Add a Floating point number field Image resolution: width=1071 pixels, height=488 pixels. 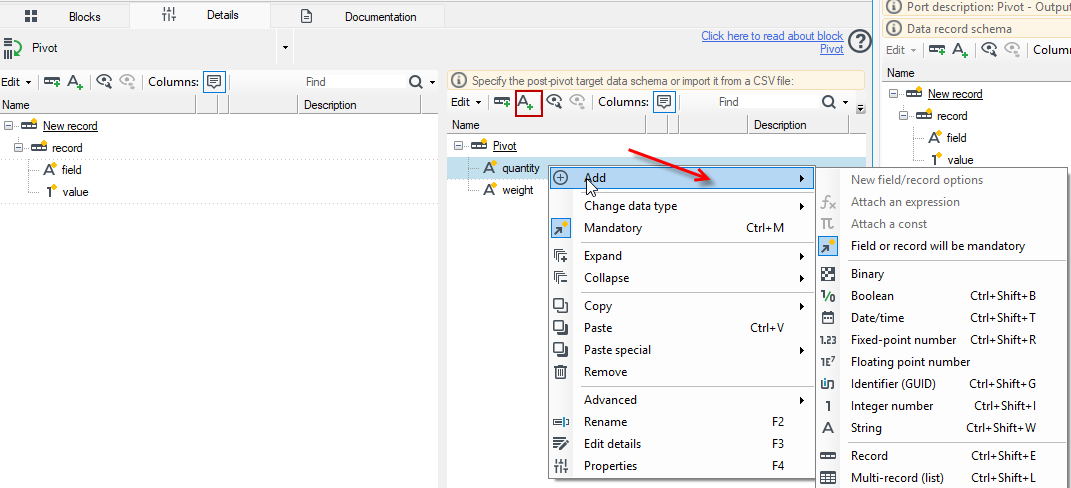click(x=943, y=362)
